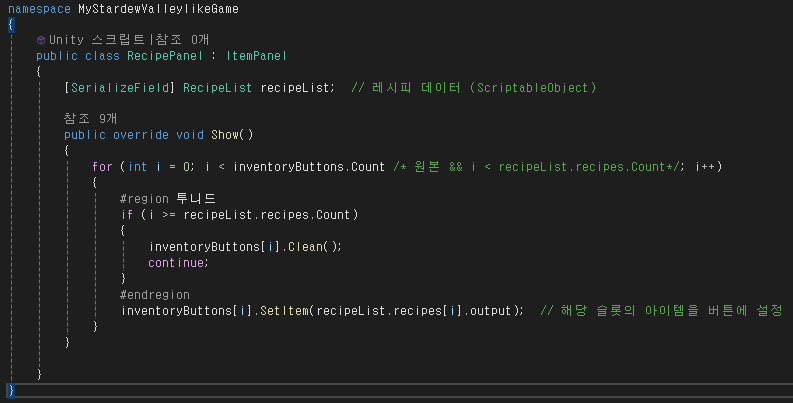Select the class name RecipePanel
Image resolution: width=793 pixels, height=403 pixels.
165,56
